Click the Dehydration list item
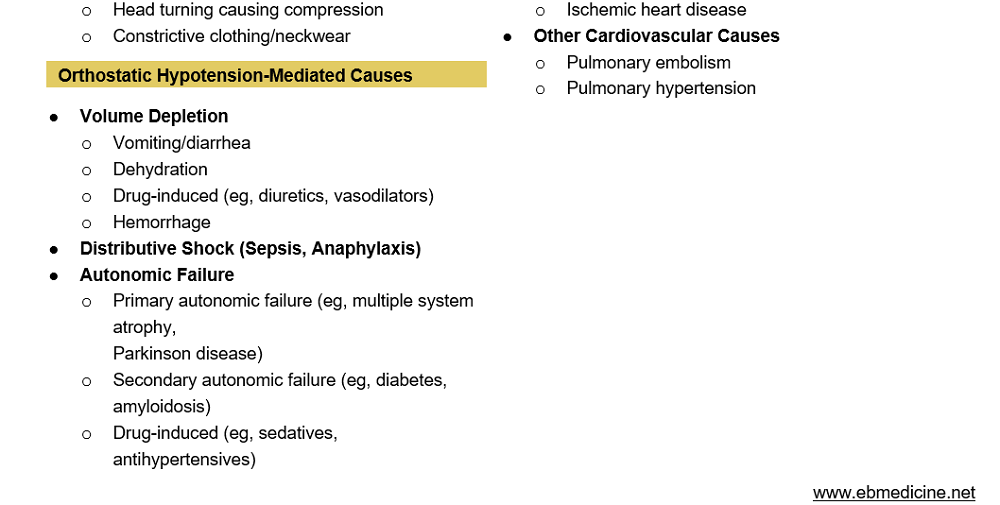This screenshot has width=1000, height=505. click(160, 169)
